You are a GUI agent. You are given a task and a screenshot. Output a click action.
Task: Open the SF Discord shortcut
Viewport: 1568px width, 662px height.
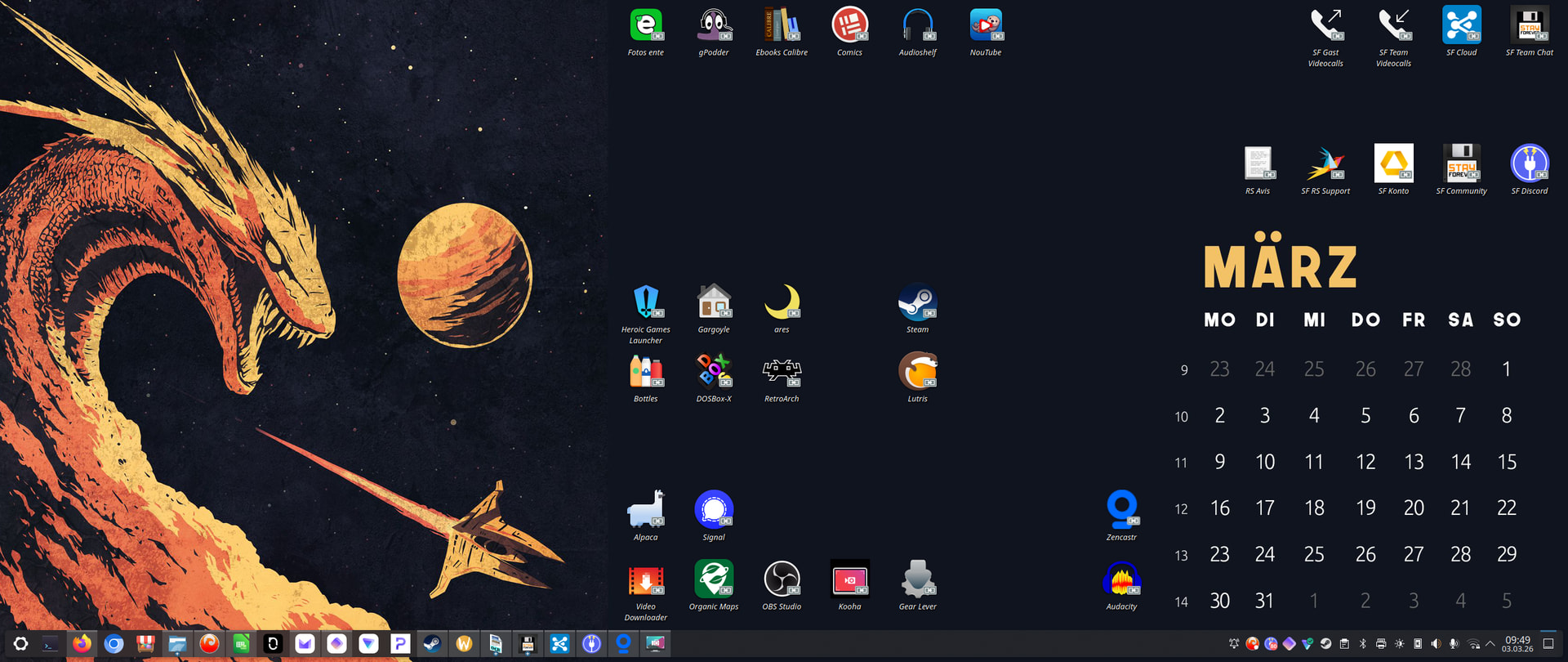[x=1529, y=164]
